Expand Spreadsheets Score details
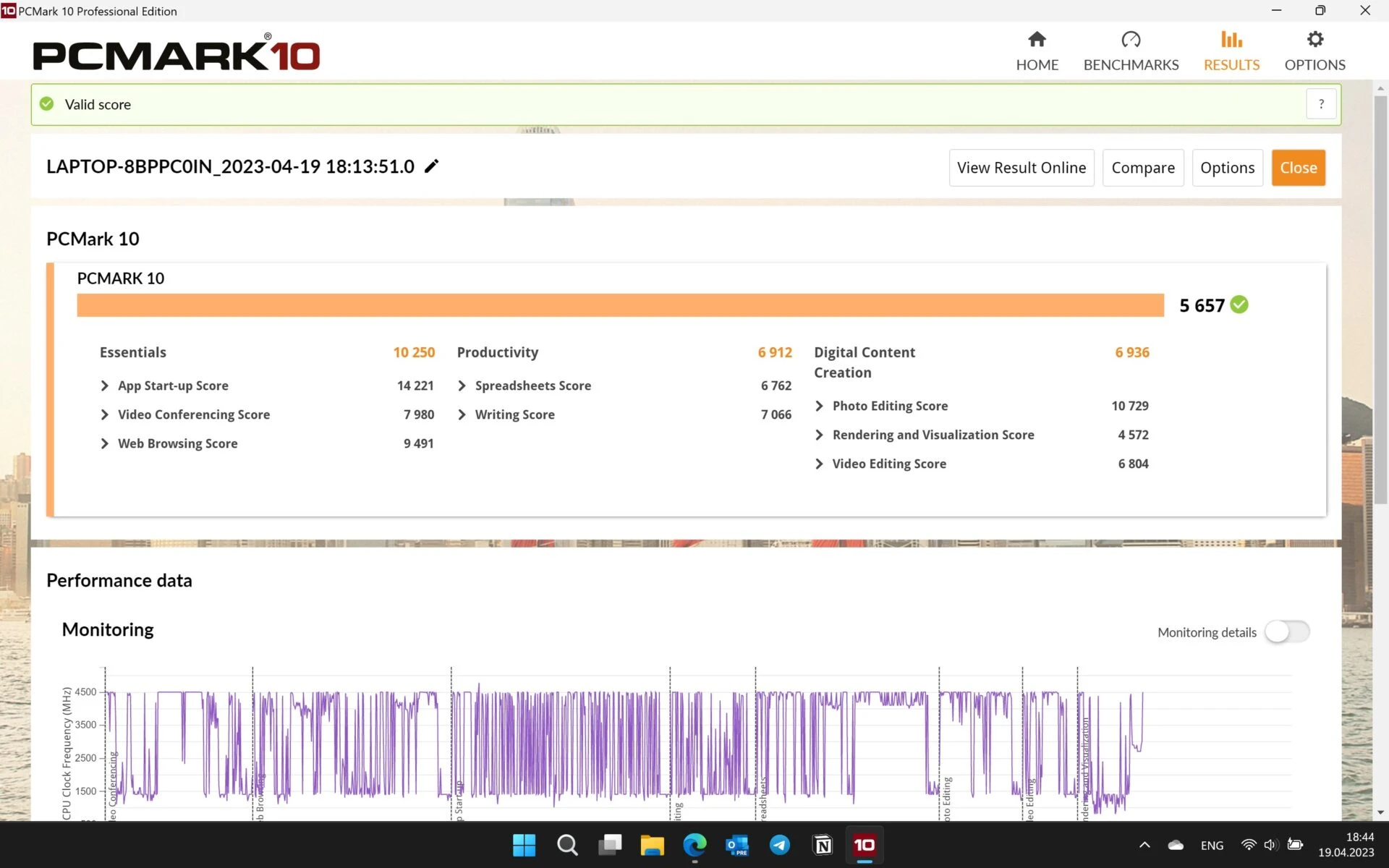 tap(462, 386)
